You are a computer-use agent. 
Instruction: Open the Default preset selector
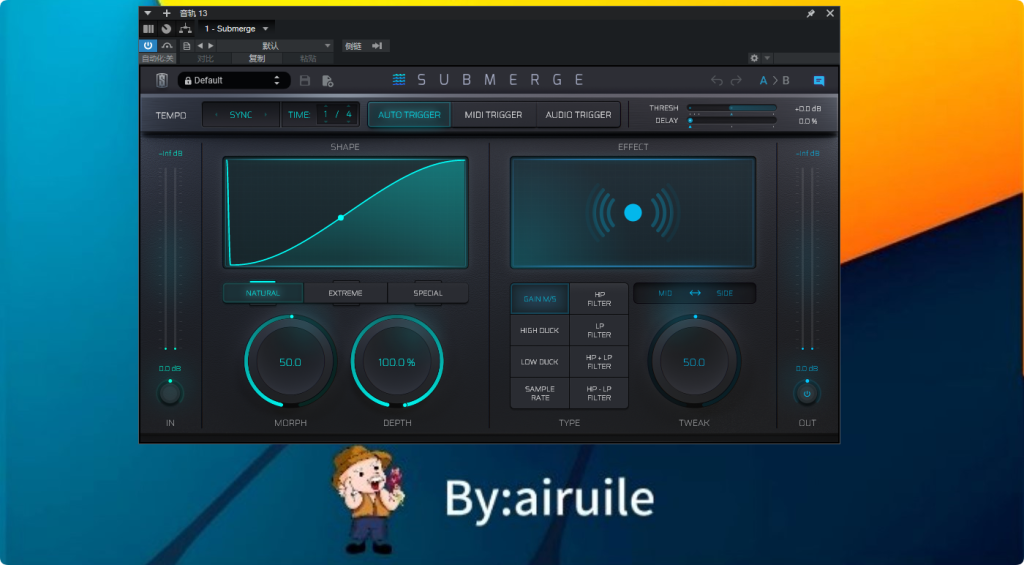[x=234, y=80]
